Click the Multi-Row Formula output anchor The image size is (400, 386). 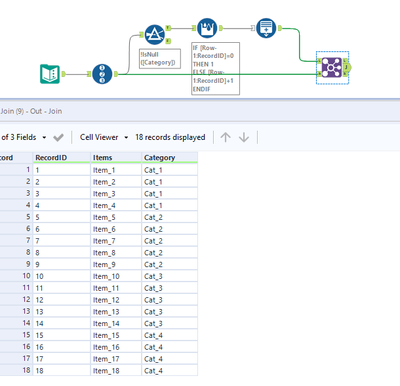[x=221, y=28]
